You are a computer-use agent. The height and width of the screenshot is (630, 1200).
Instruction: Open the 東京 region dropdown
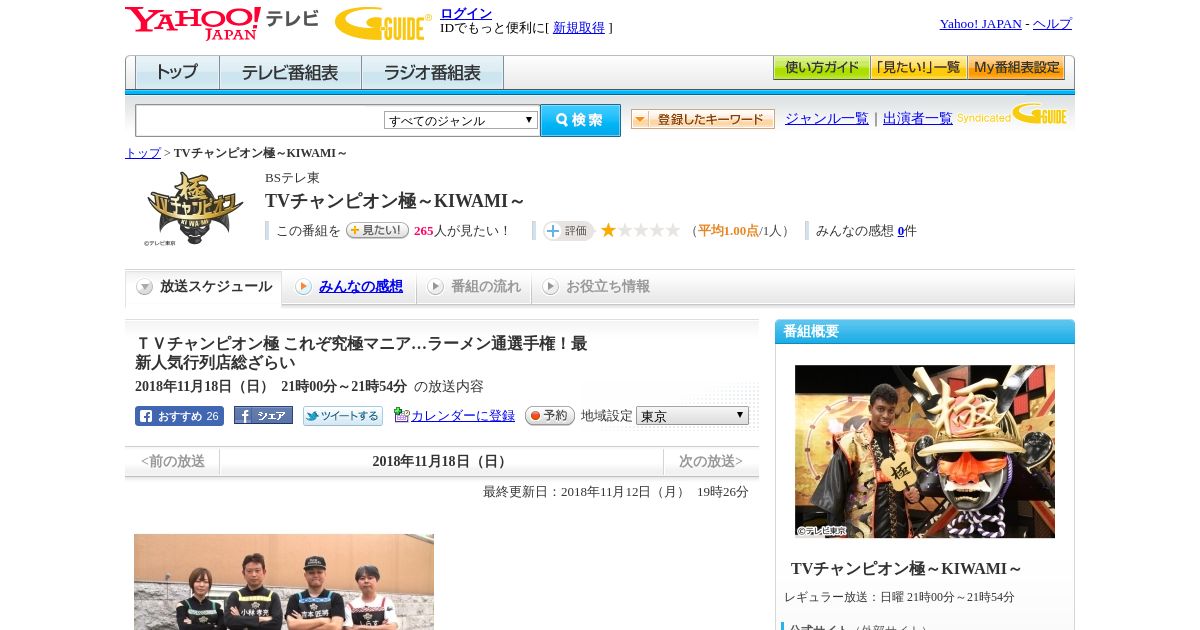point(692,416)
